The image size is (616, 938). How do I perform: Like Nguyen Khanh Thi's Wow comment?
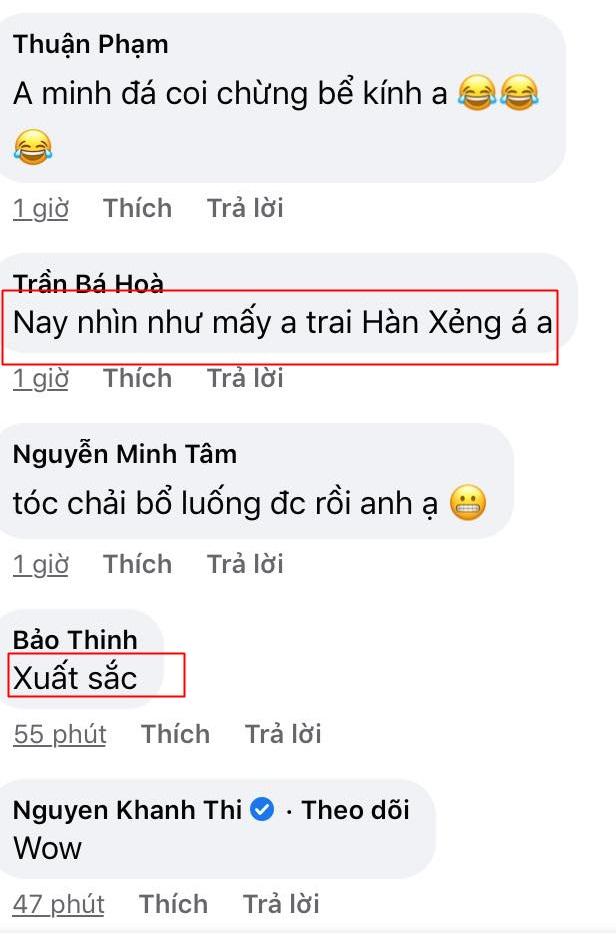(x=173, y=904)
